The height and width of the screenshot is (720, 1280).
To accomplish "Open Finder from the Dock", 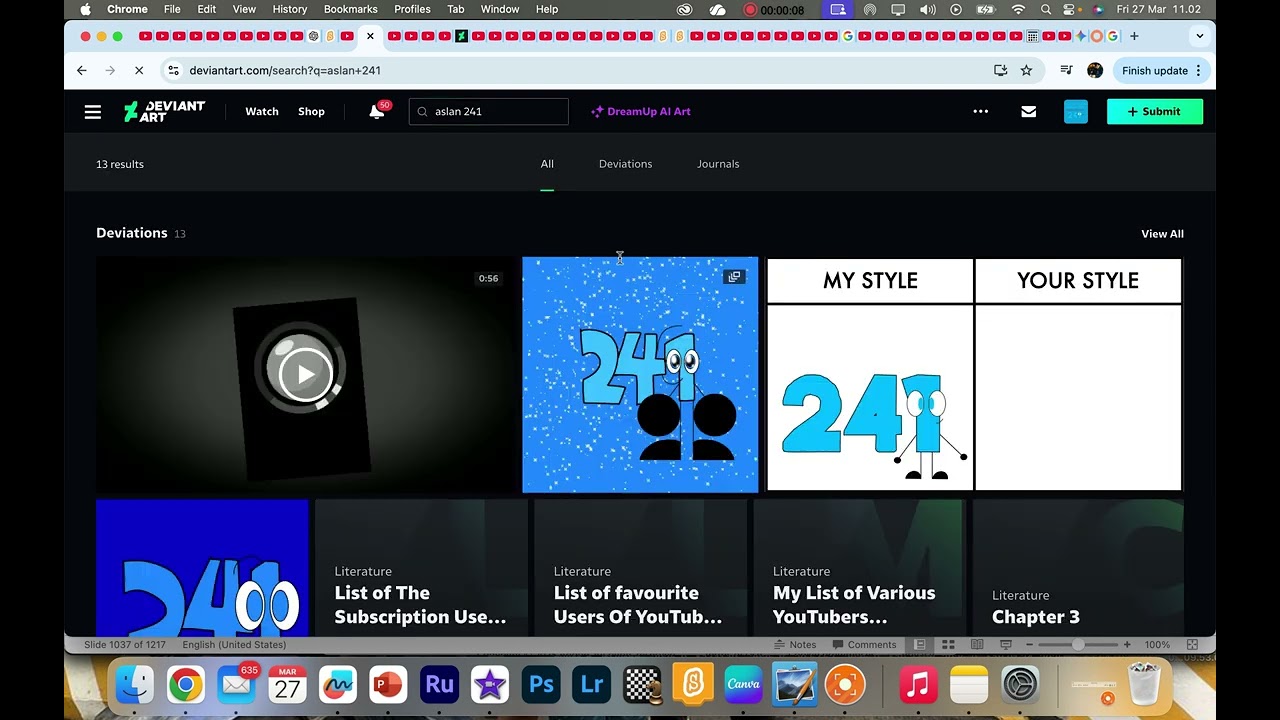I will tap(134, 685).
